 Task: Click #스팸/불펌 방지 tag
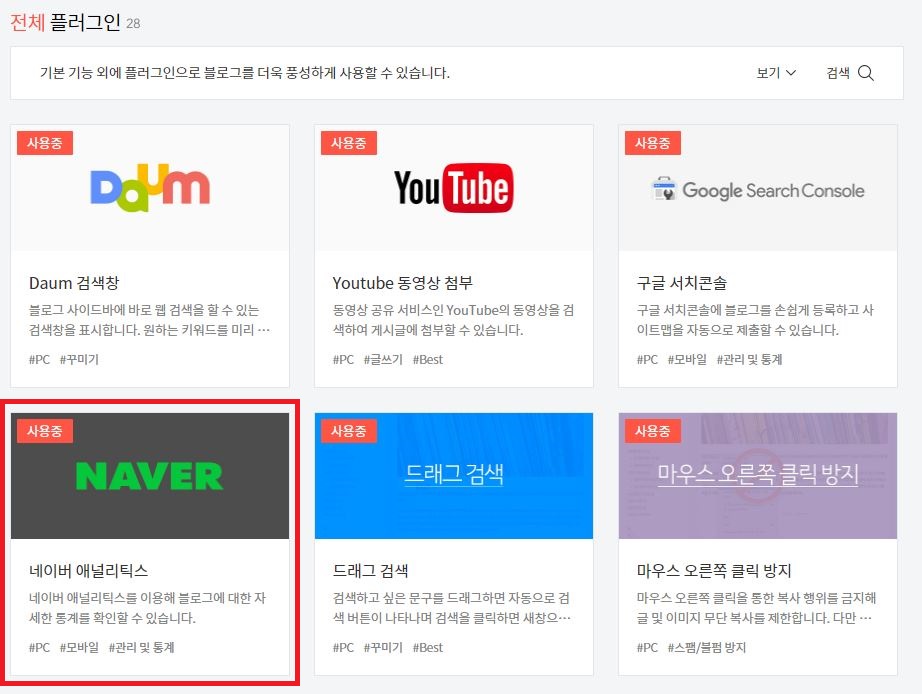[707, 648]
